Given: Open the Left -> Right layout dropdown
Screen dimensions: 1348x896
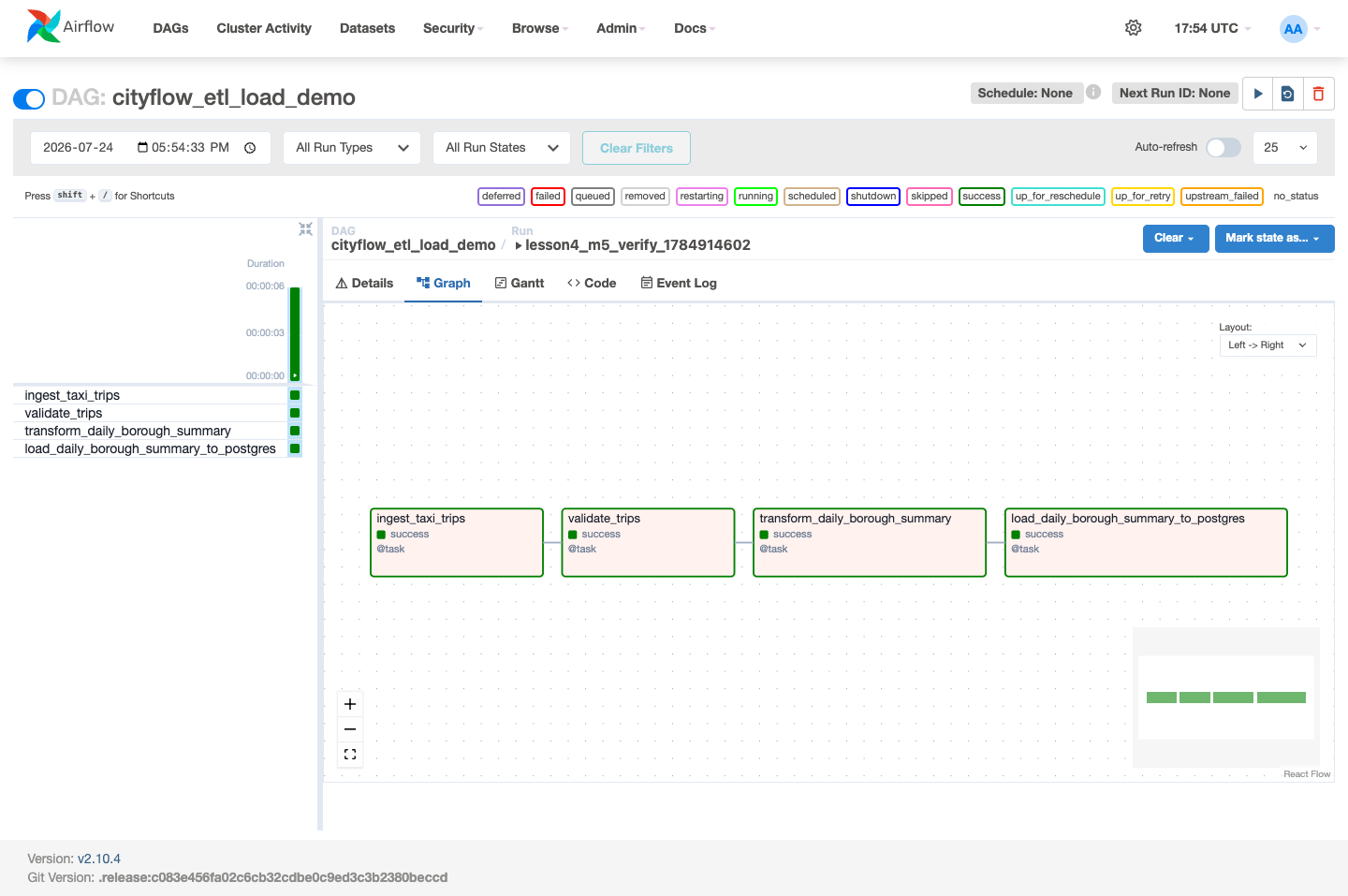Looking at the screenshot, I should pos(1267,345).
